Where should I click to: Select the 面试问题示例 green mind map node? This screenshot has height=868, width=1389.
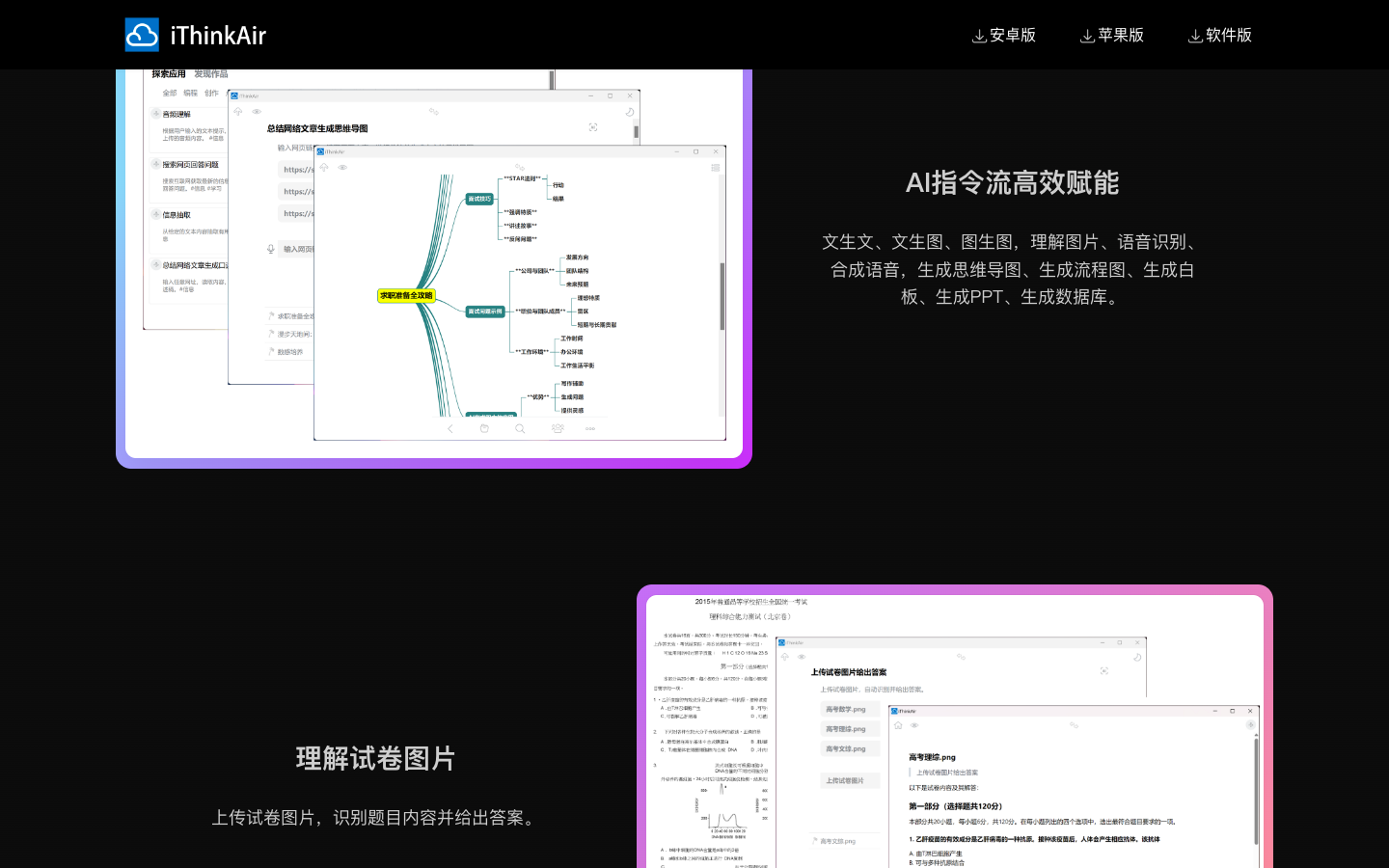click(485, 312)
